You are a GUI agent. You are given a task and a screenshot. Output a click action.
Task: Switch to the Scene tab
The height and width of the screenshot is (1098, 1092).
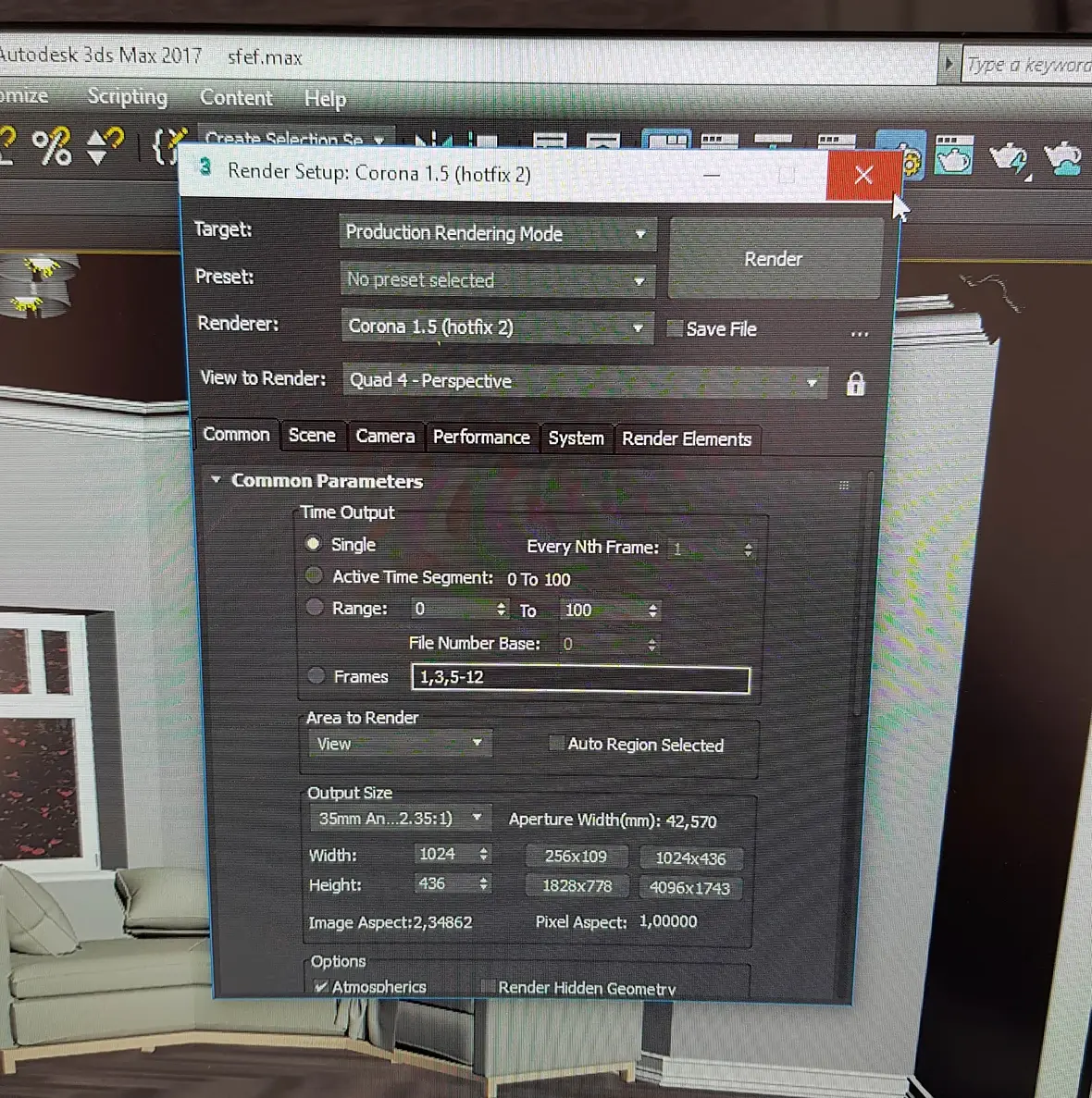click(313, 436)
